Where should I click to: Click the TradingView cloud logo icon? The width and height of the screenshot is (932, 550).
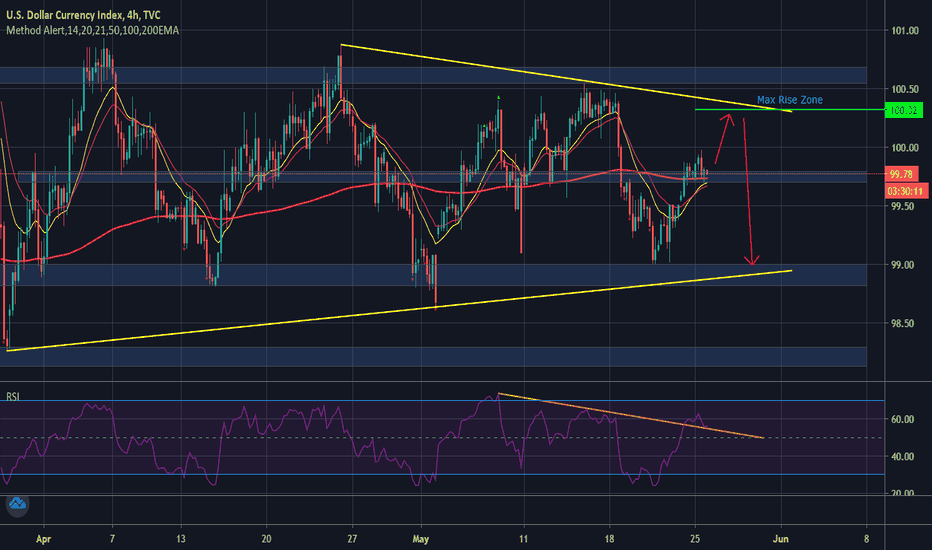(17, 505)
